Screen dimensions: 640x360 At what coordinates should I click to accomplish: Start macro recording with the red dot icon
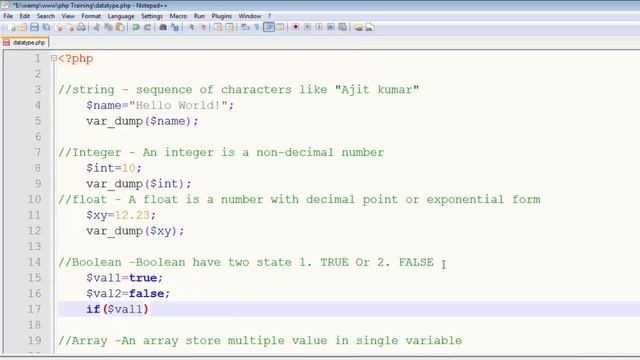(x=296, y=27)
